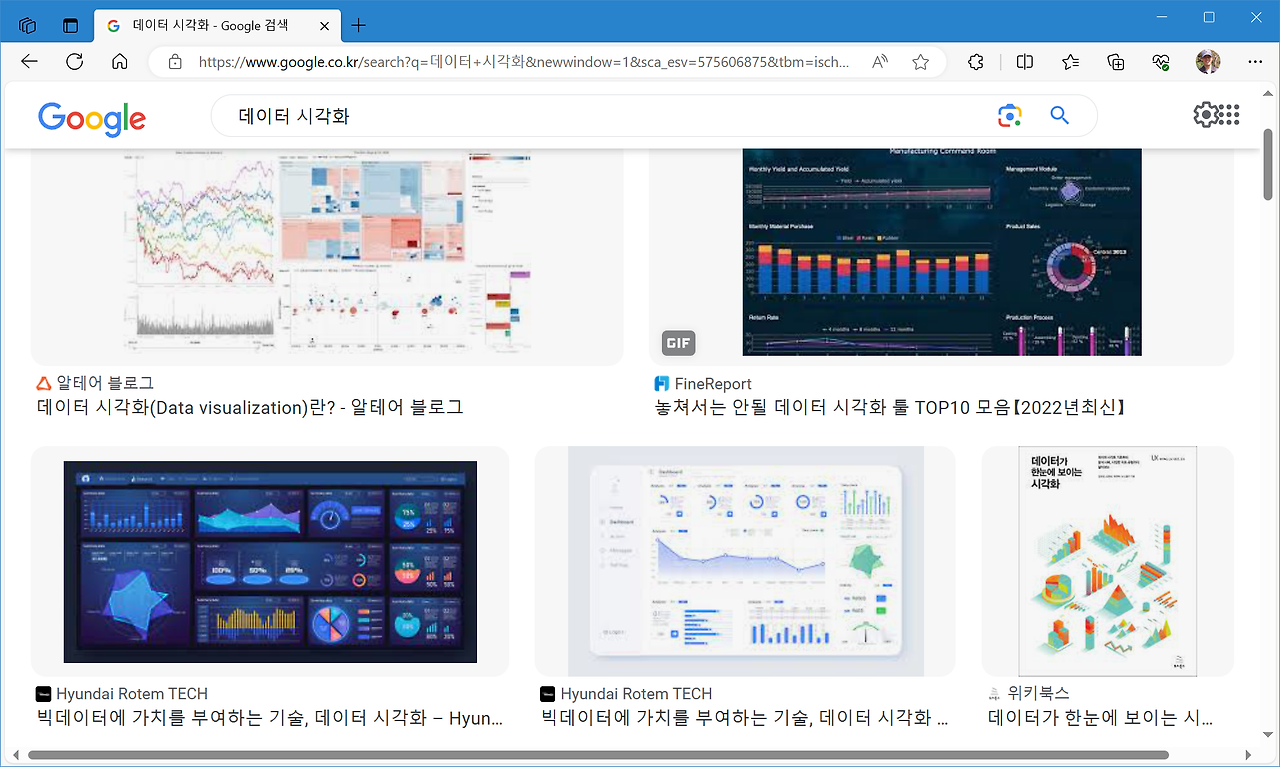This screenshot has width=1280, height=767.
Task: Open the Extensions puzzle icon
Action: click(x=976, y=62)
